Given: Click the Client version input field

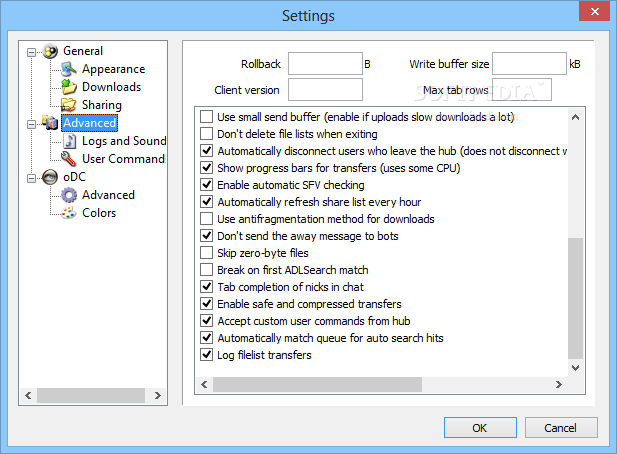Looking at the screenshot, I should tap(325, 90).
